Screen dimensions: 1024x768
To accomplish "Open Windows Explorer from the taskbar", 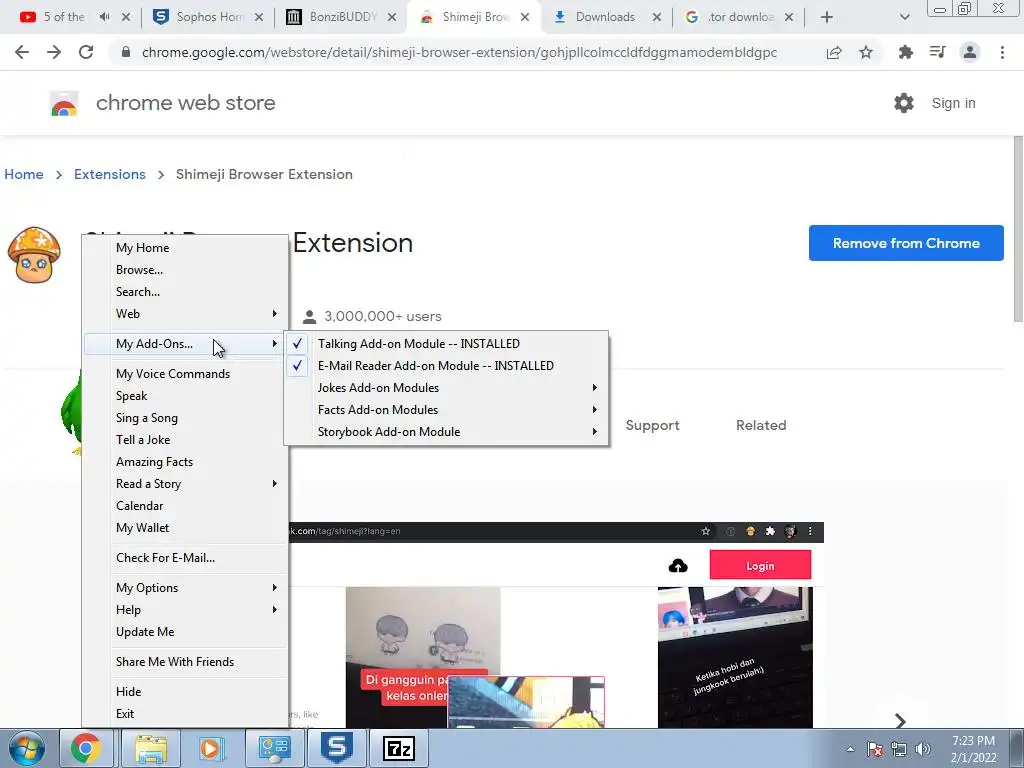I will [x=151, y=748].
